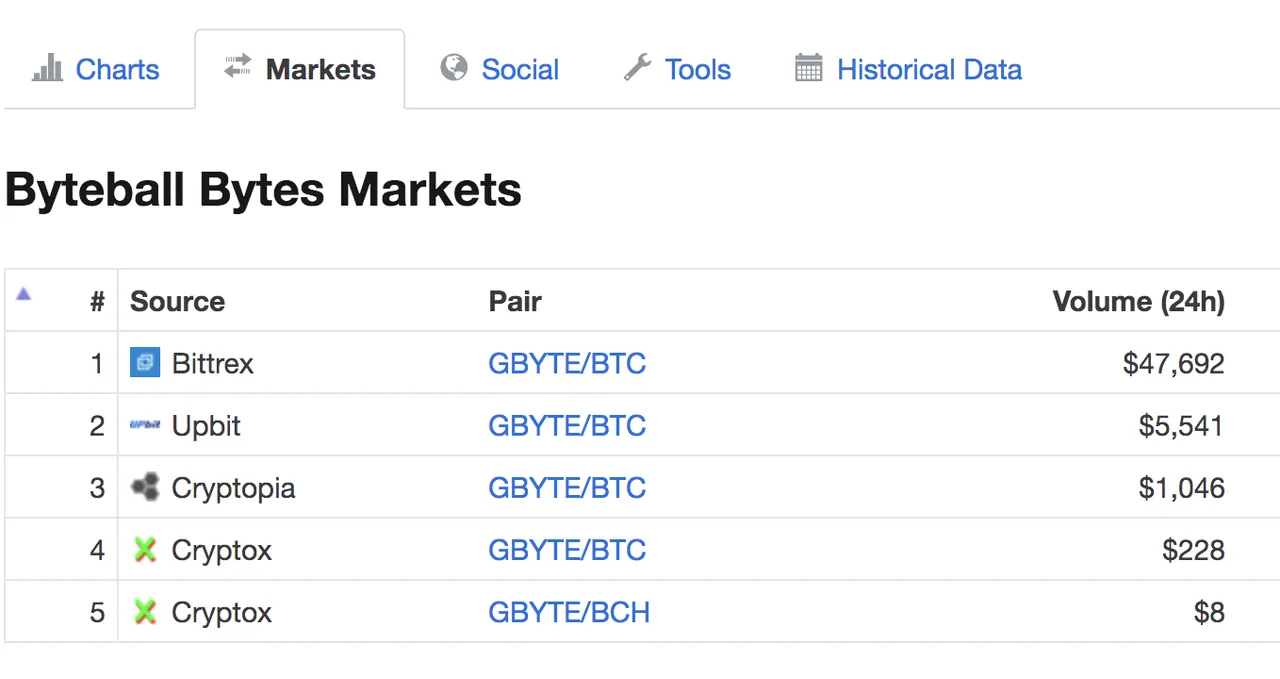This screenshot has height=679, width=1280.
Task: Click the exchange arrows icon beside Markets
Action: tap(237, 67)
